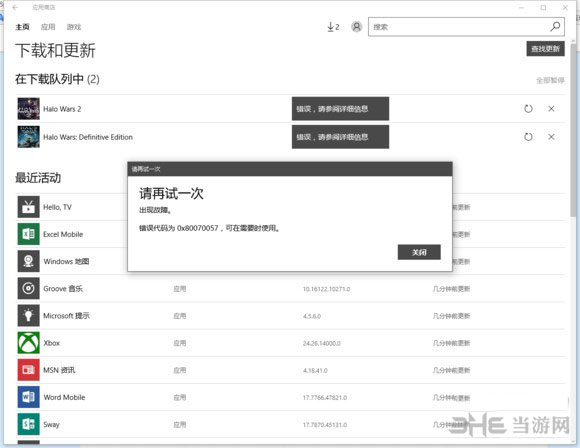The height and width of the screenshot is (448, 580).
Task: Open Halo Wars 2 thumbnail
Action: coord(28,109)
